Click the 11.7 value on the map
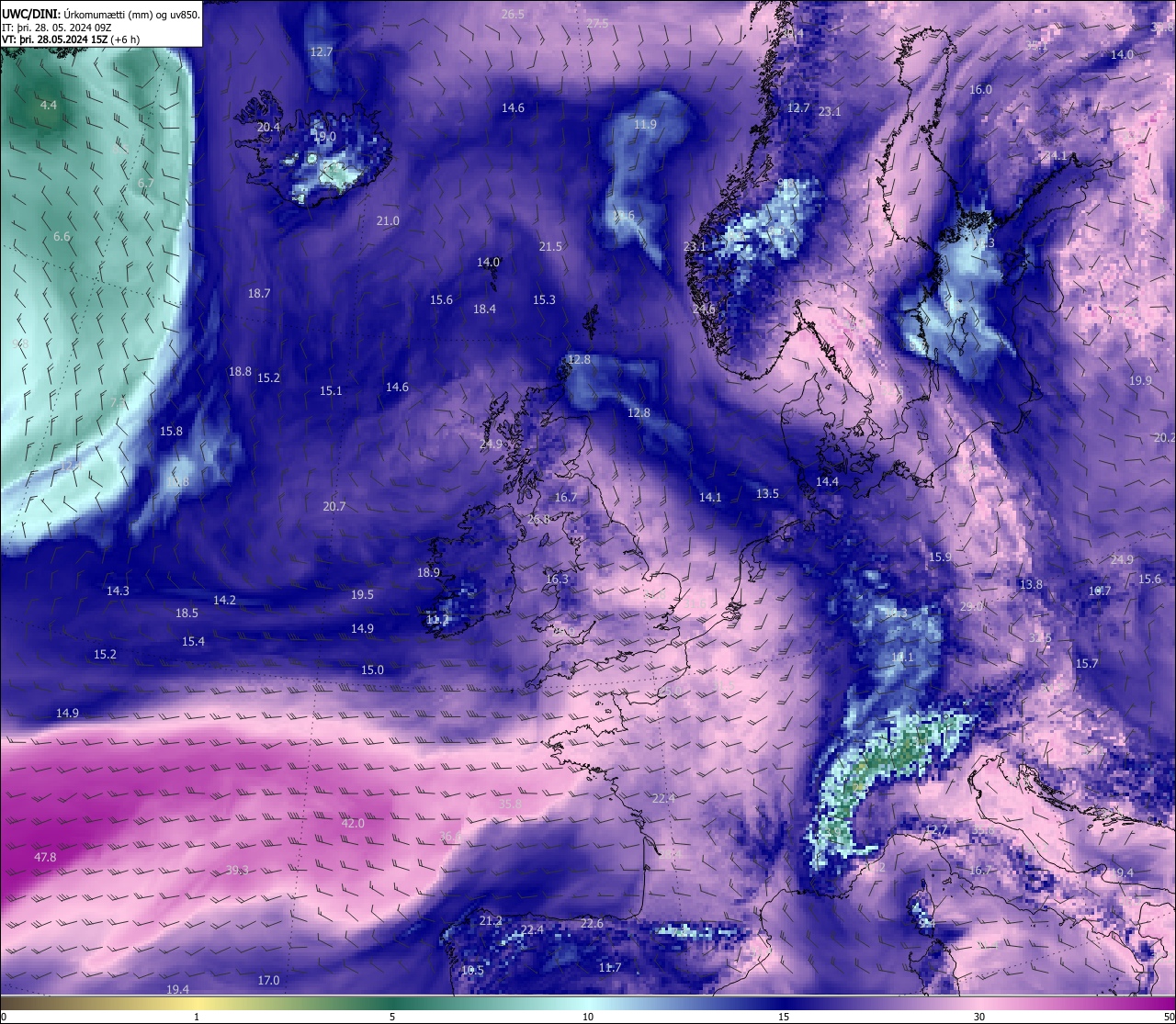The height and width of the screenshot is (1024, 1176). [610, 968]
